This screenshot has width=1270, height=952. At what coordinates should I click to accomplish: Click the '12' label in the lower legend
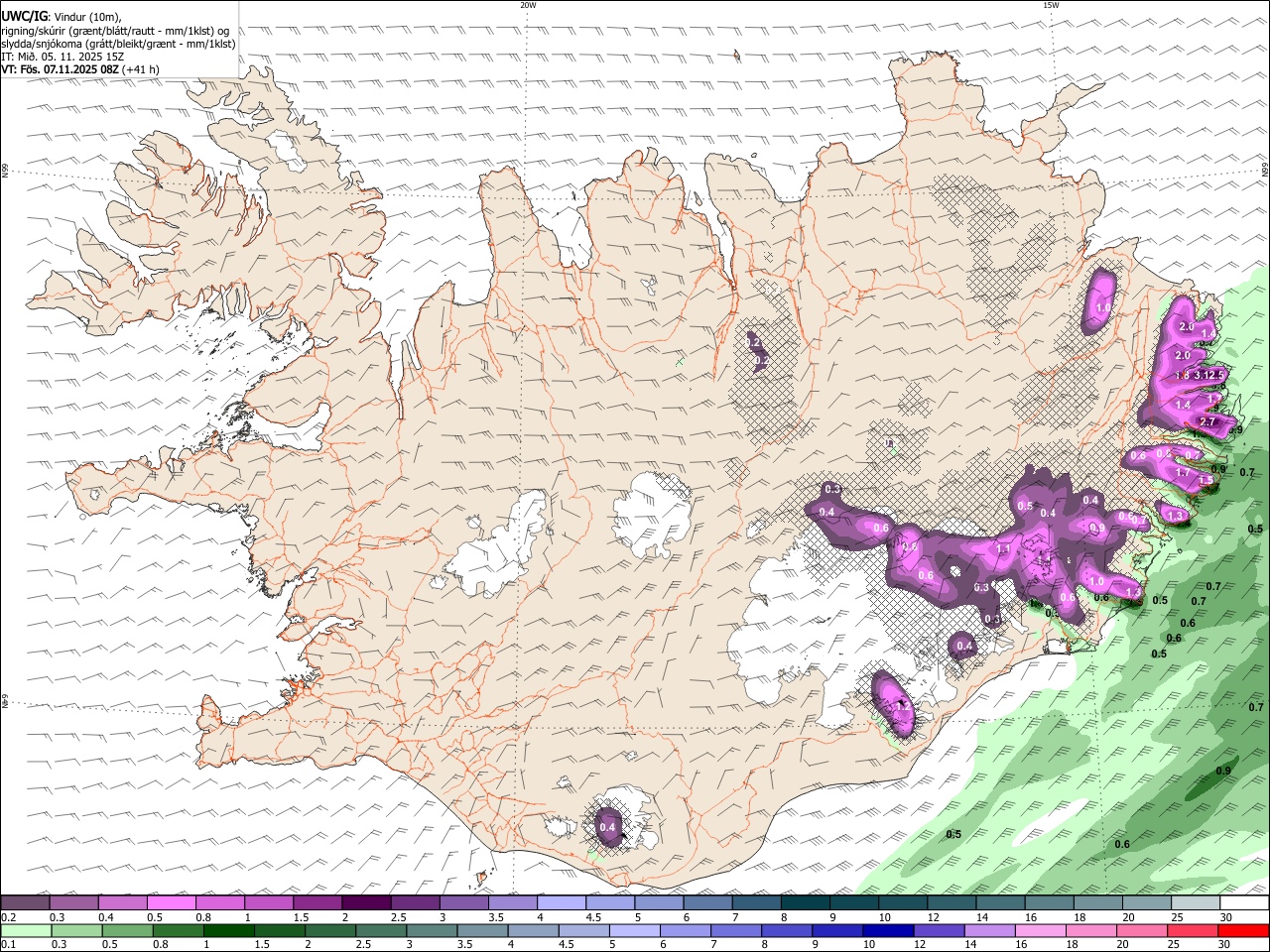pos(920,945)
